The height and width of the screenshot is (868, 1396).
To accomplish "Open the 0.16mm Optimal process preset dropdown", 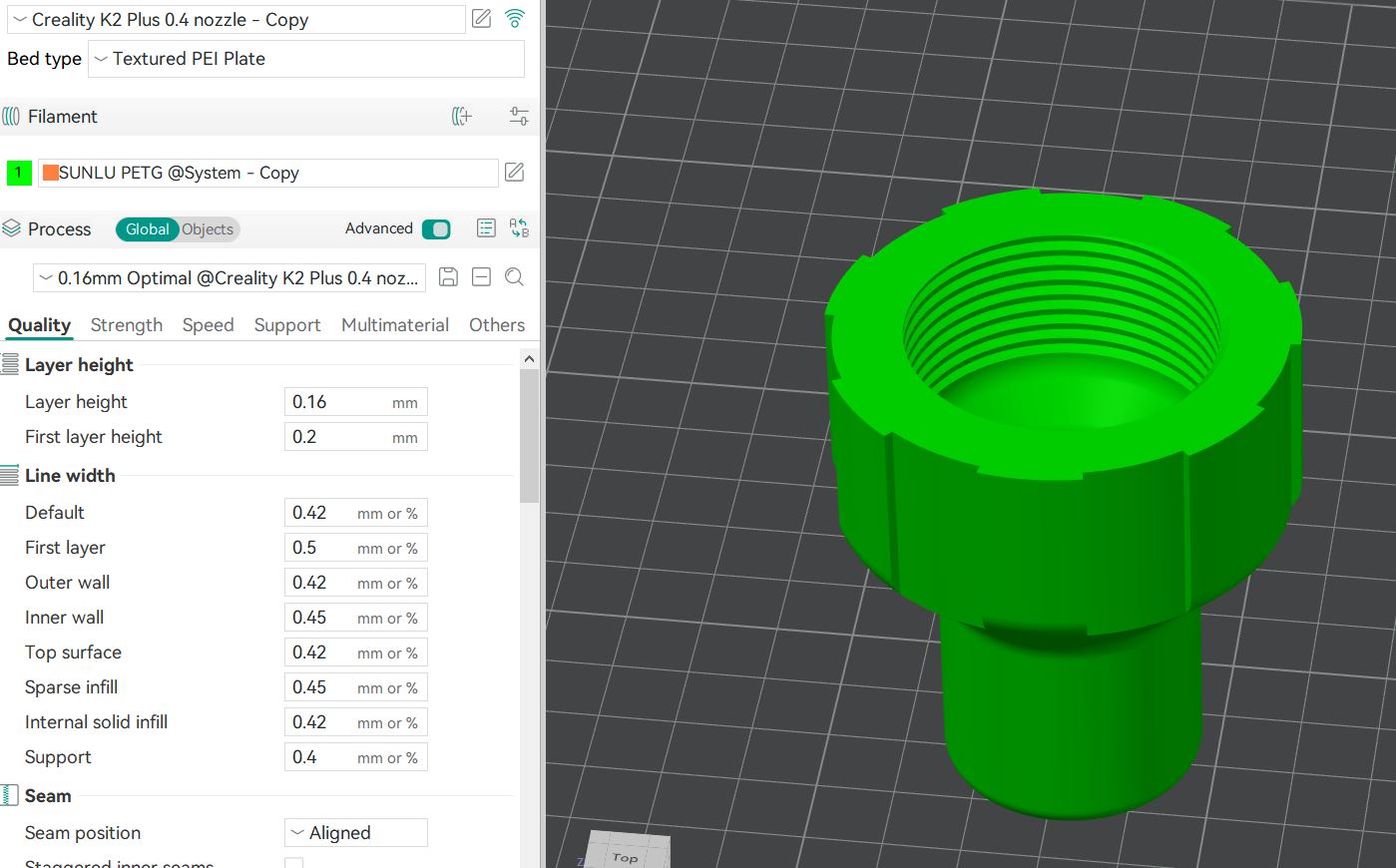I will point(230,278).
